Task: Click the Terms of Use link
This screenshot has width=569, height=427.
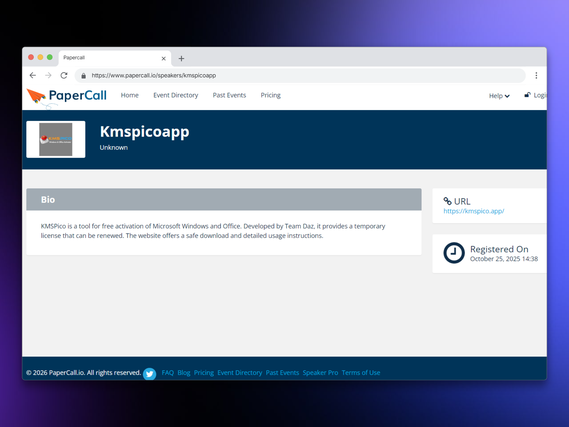Action: pos(361,373)
